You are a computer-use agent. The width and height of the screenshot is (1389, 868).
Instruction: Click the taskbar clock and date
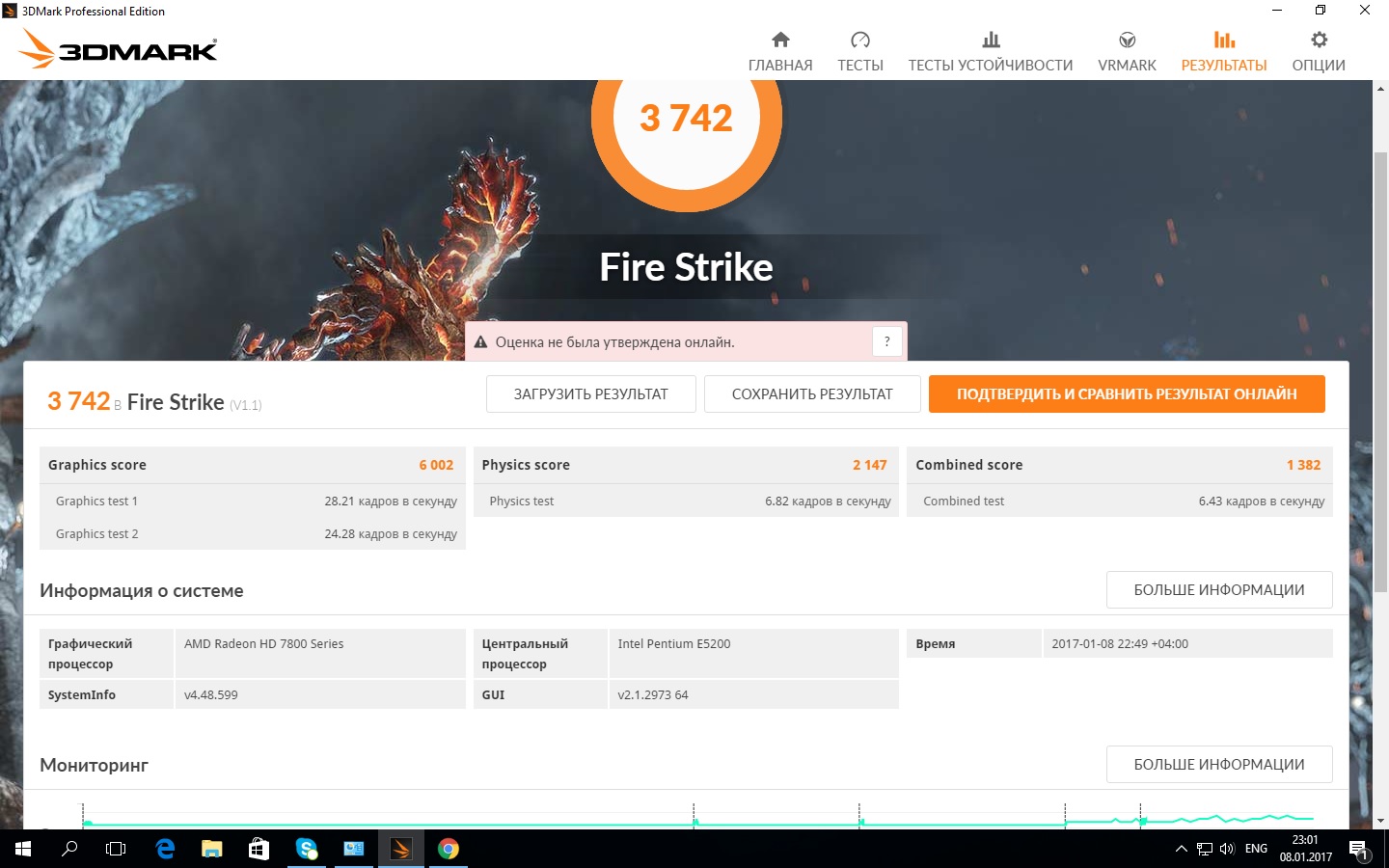(x=1305, y=849)
